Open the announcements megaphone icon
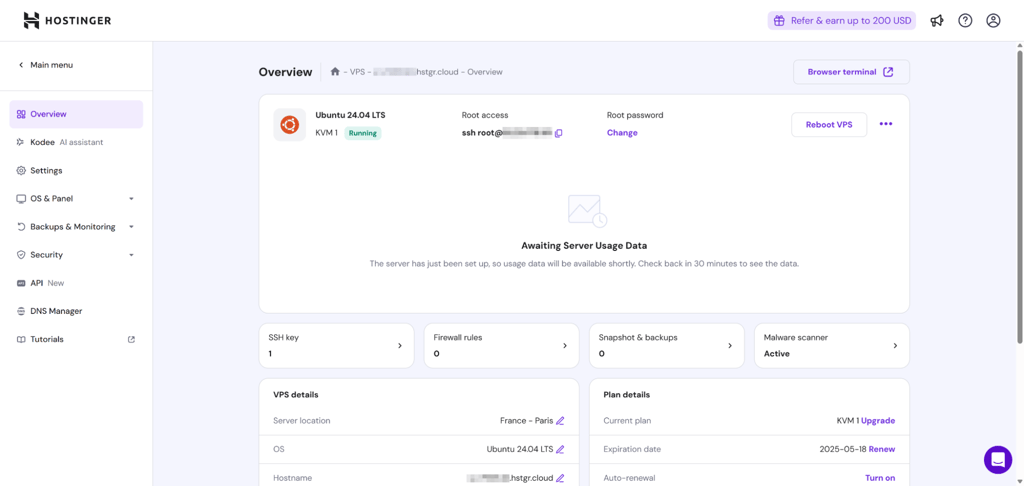 [937, 21]
